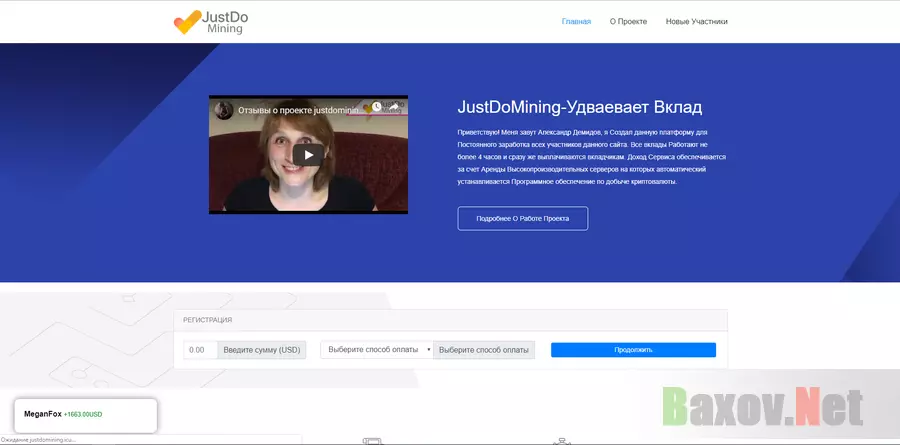Open the video channel avatar
This screenshot has width=900, height=445.
(223, 110)
